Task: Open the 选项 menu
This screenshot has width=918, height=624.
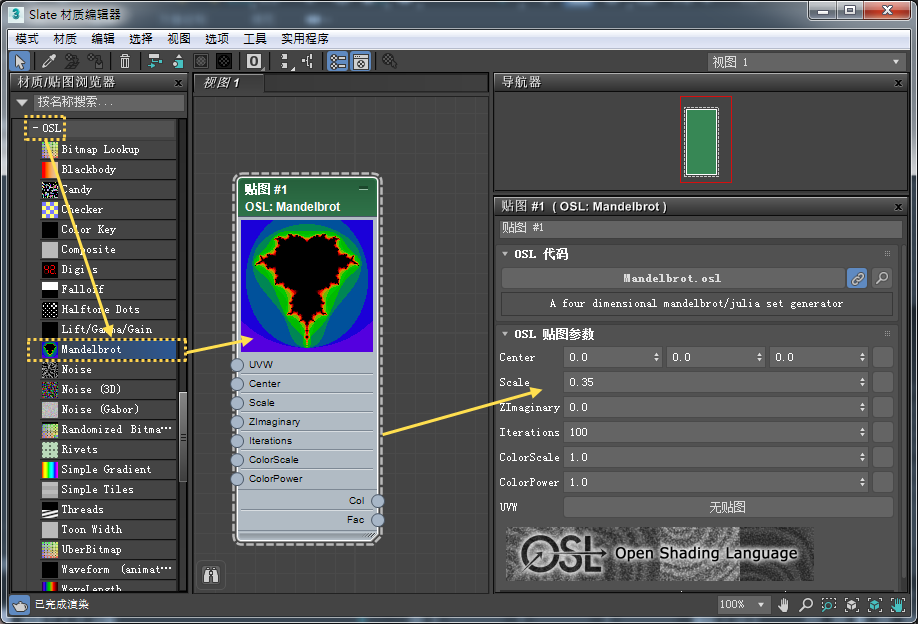Action: point(217,39)
